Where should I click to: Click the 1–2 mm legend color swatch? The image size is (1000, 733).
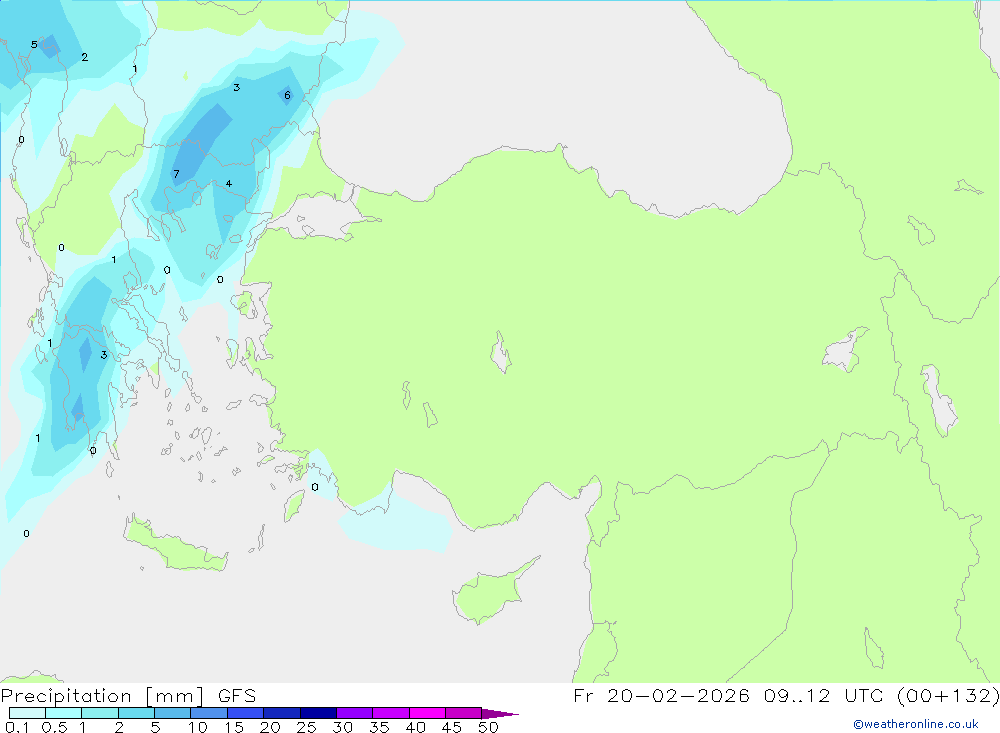[100, 713]
